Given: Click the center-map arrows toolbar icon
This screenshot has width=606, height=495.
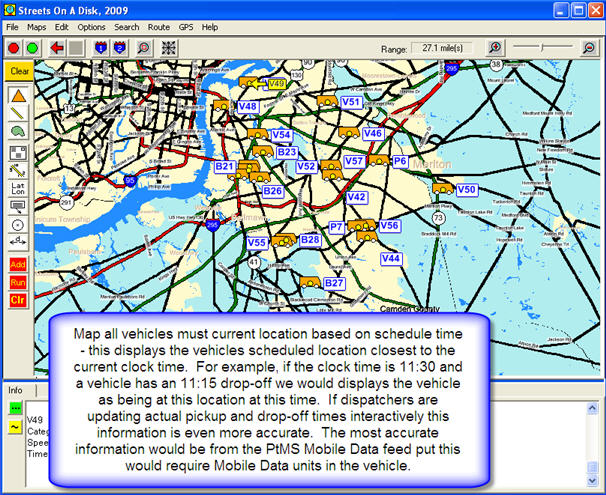Looking at the screenshot, I should pyautogui.click(x=169, y=48).
